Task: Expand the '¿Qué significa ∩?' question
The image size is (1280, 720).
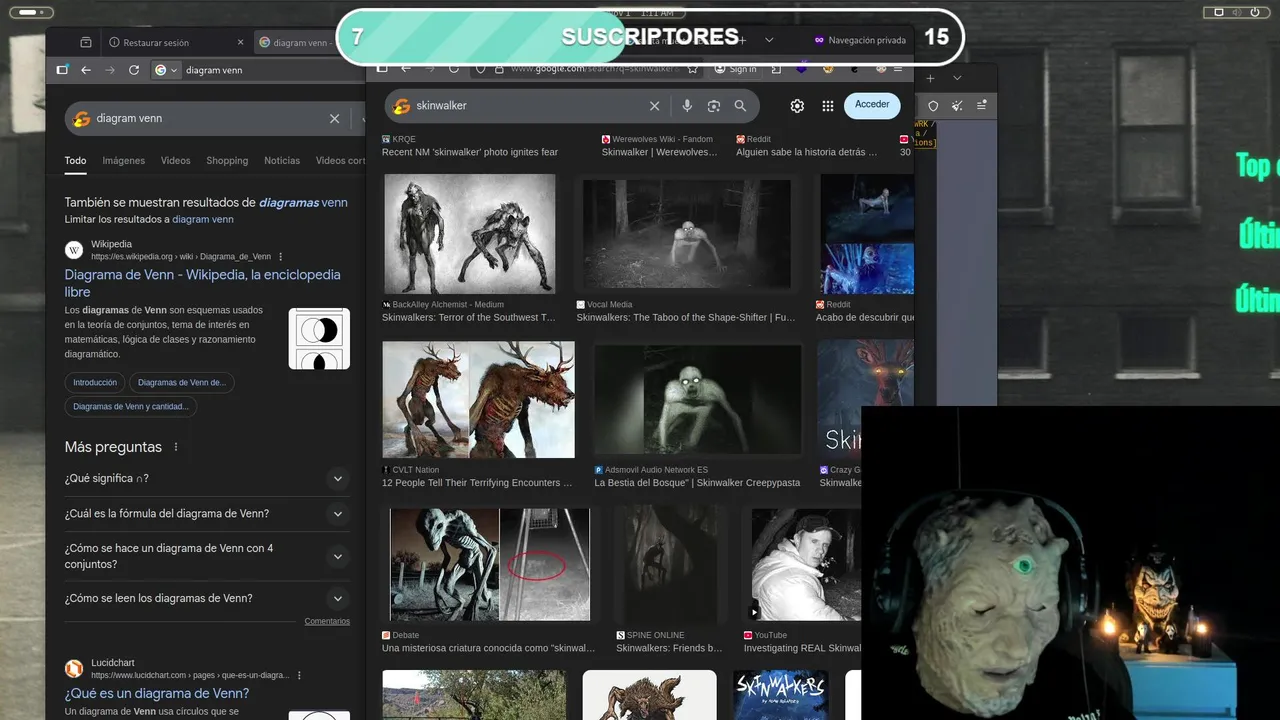Action: (x=207, y=478)
